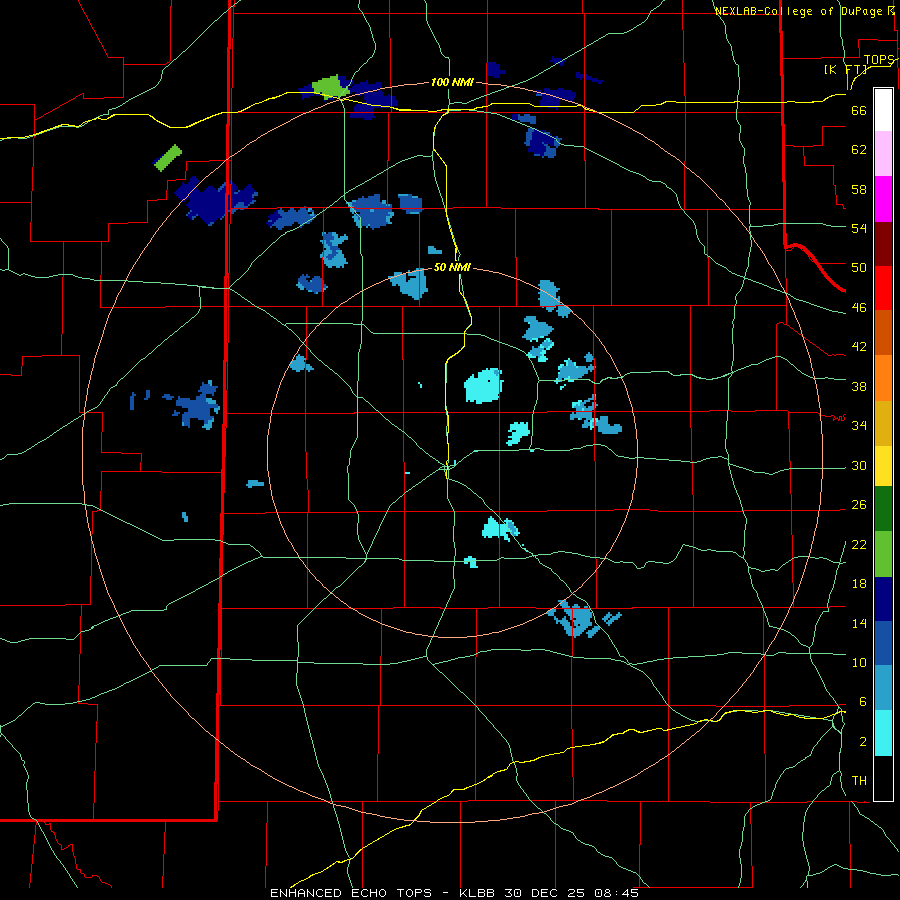
Task: Select the light green legend swatch
Action: [883, 554]
